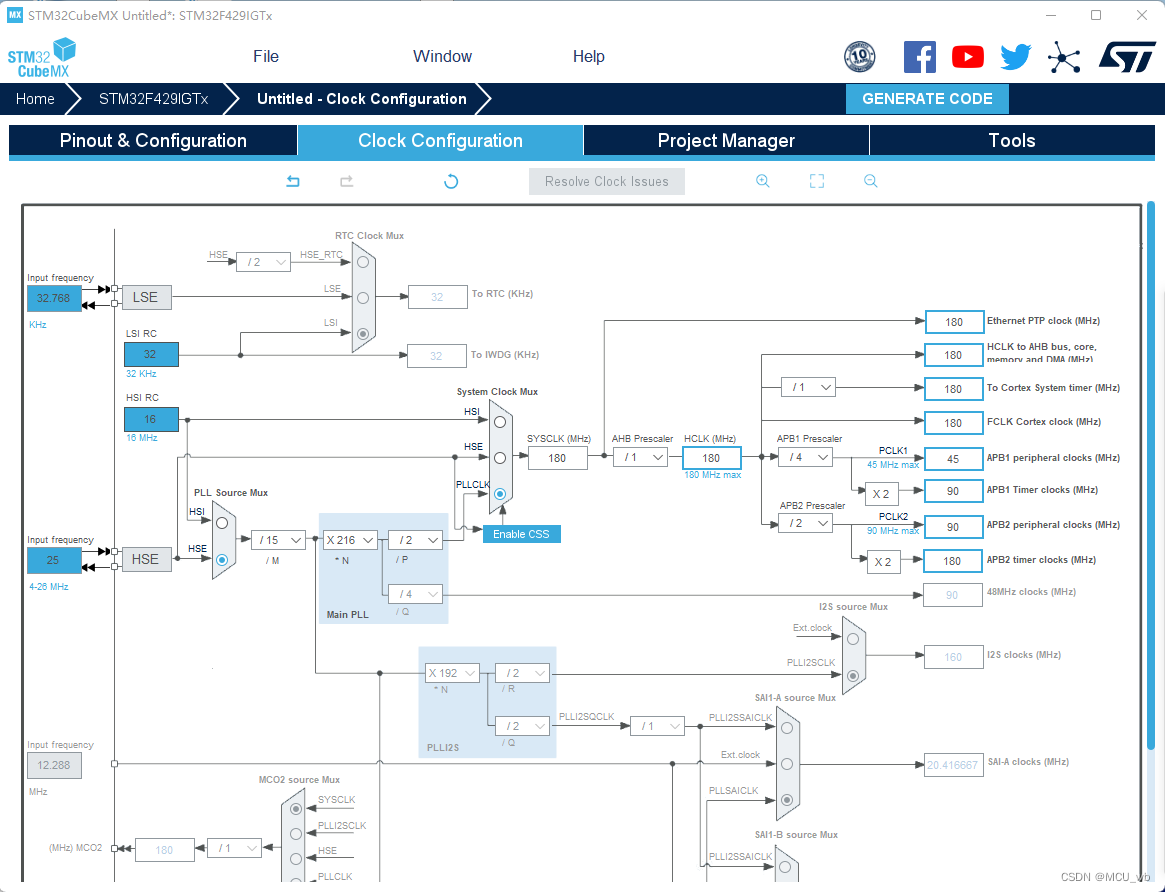Open the Twitter bird icon
Viewport: 1165px width, 892px height.
[1015, 57]
